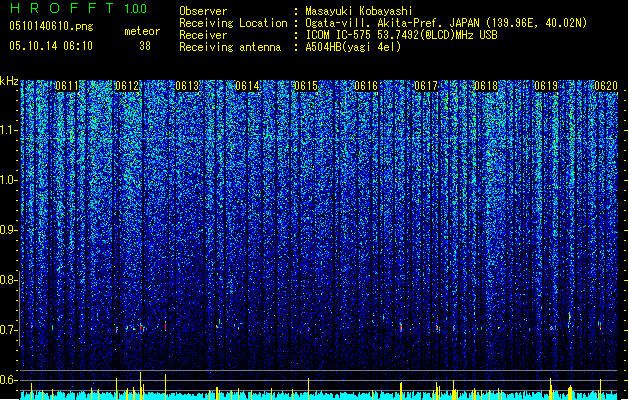This screenshot has width=629, height=400.
Task: Click the Receiver label
Action: (x=203, y=35)
